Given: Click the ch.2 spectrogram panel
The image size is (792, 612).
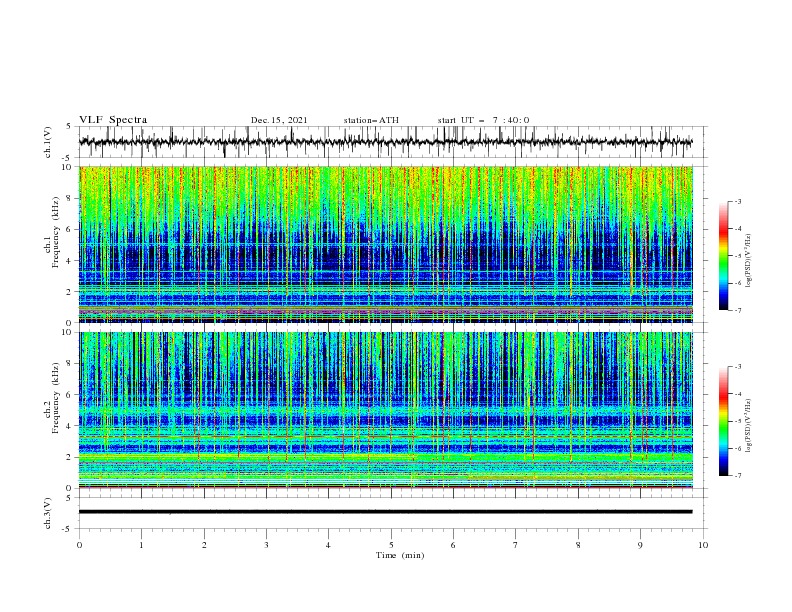Looking at the screenshot, I should [x=386, y=410].
